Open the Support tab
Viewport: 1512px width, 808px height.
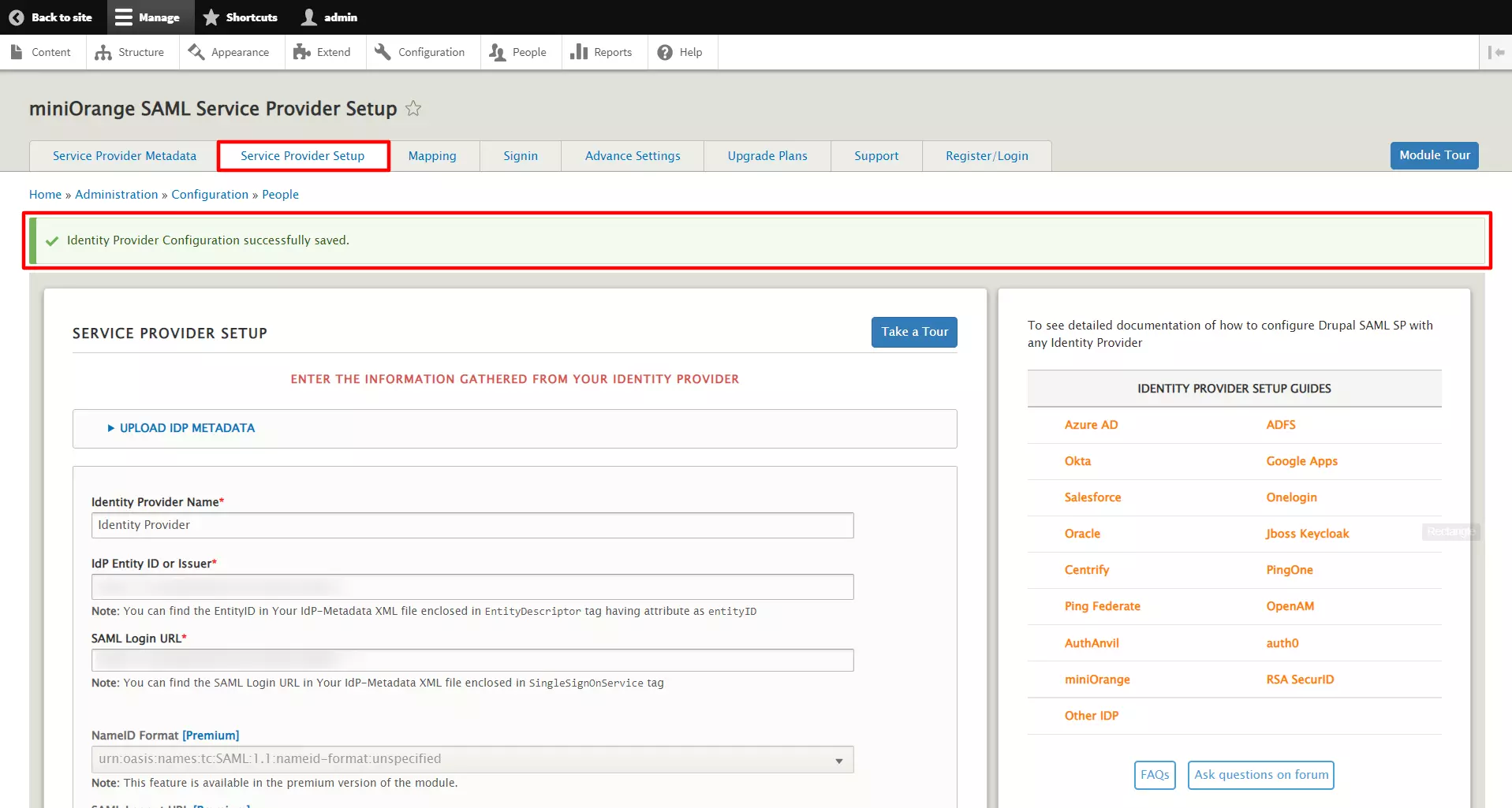tap(876, 156)
